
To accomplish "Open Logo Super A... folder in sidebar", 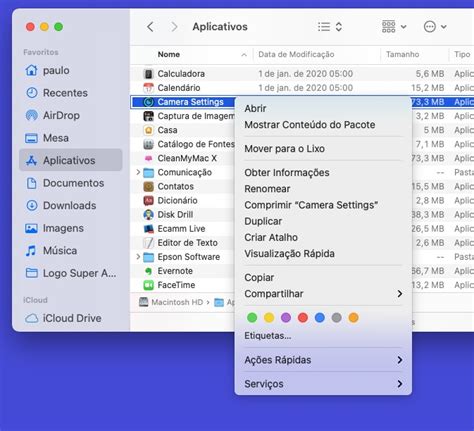I will [71, 273].
